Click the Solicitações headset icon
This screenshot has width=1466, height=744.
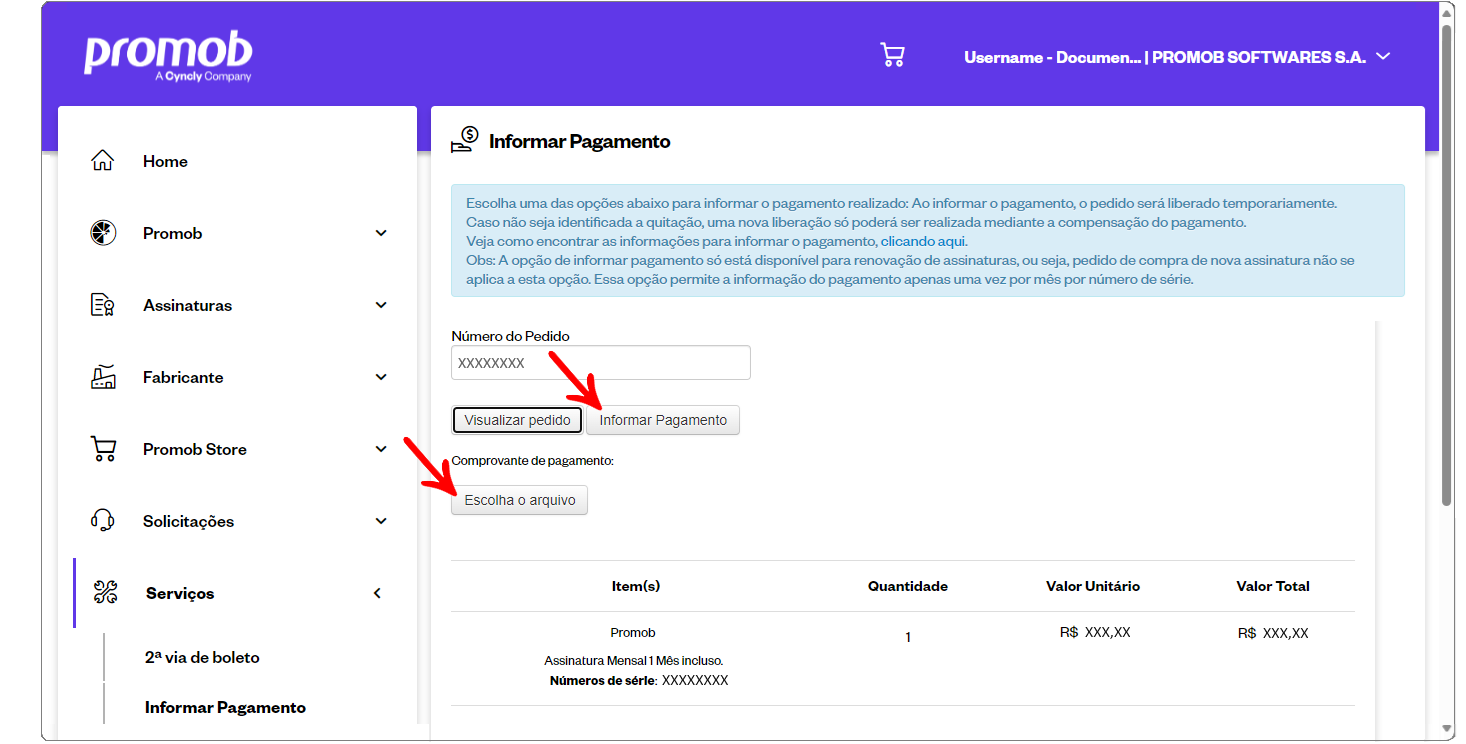103,521
